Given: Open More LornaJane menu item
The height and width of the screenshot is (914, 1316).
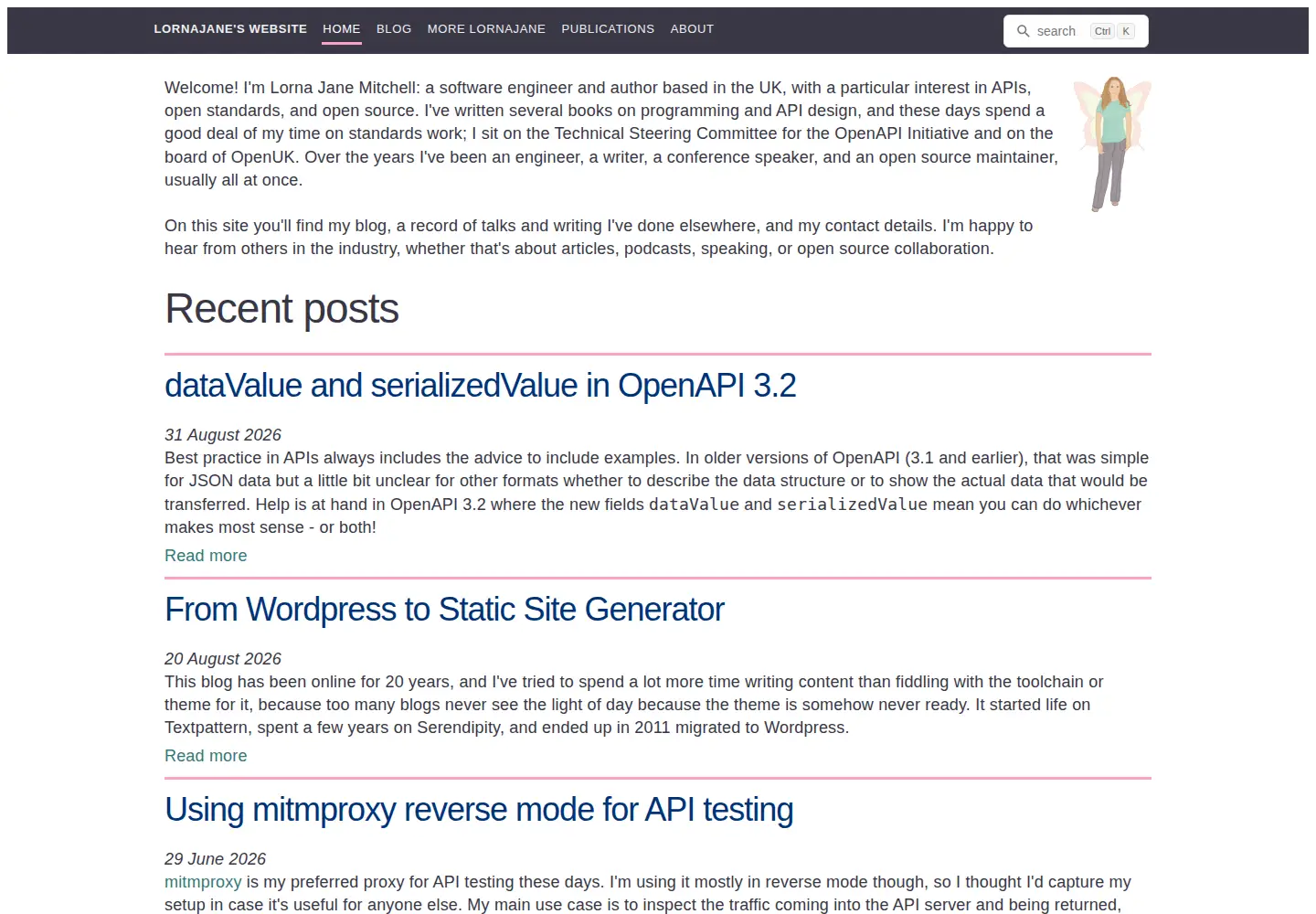Looking at the screenshot, I should tap(486, 29).
